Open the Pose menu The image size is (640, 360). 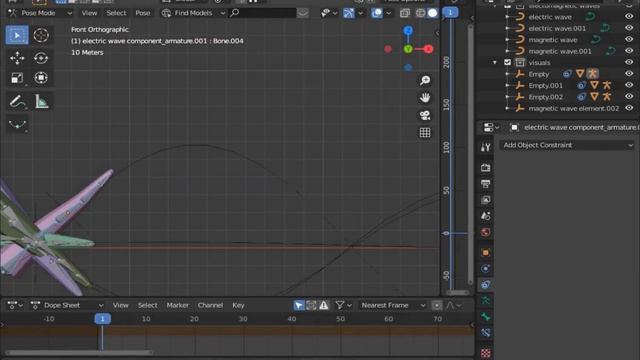pyautogui.click(x=143, y=13)
